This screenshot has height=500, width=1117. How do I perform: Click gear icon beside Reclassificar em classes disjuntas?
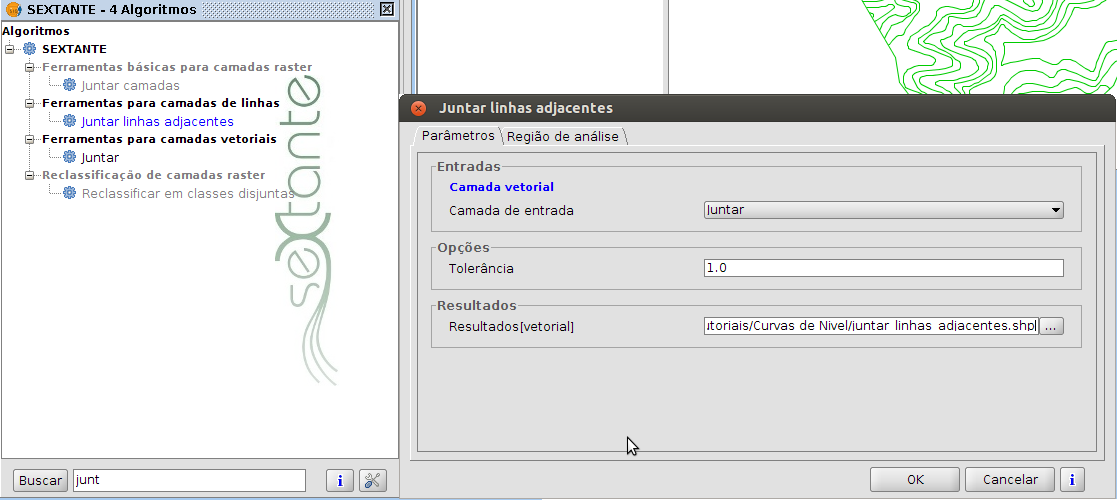click(69, 193)
